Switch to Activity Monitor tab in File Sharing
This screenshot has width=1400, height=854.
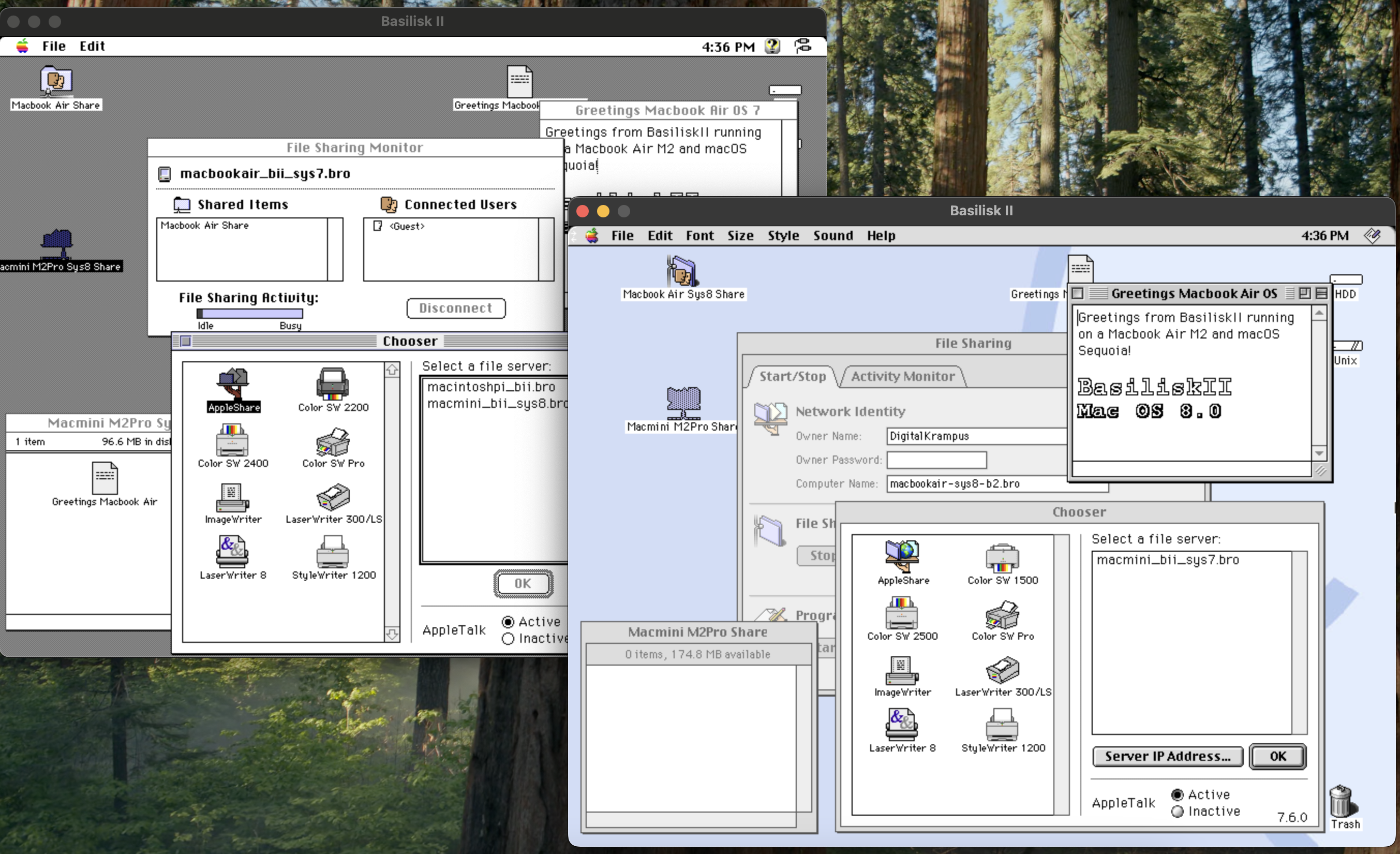click(x=903, y=376)
